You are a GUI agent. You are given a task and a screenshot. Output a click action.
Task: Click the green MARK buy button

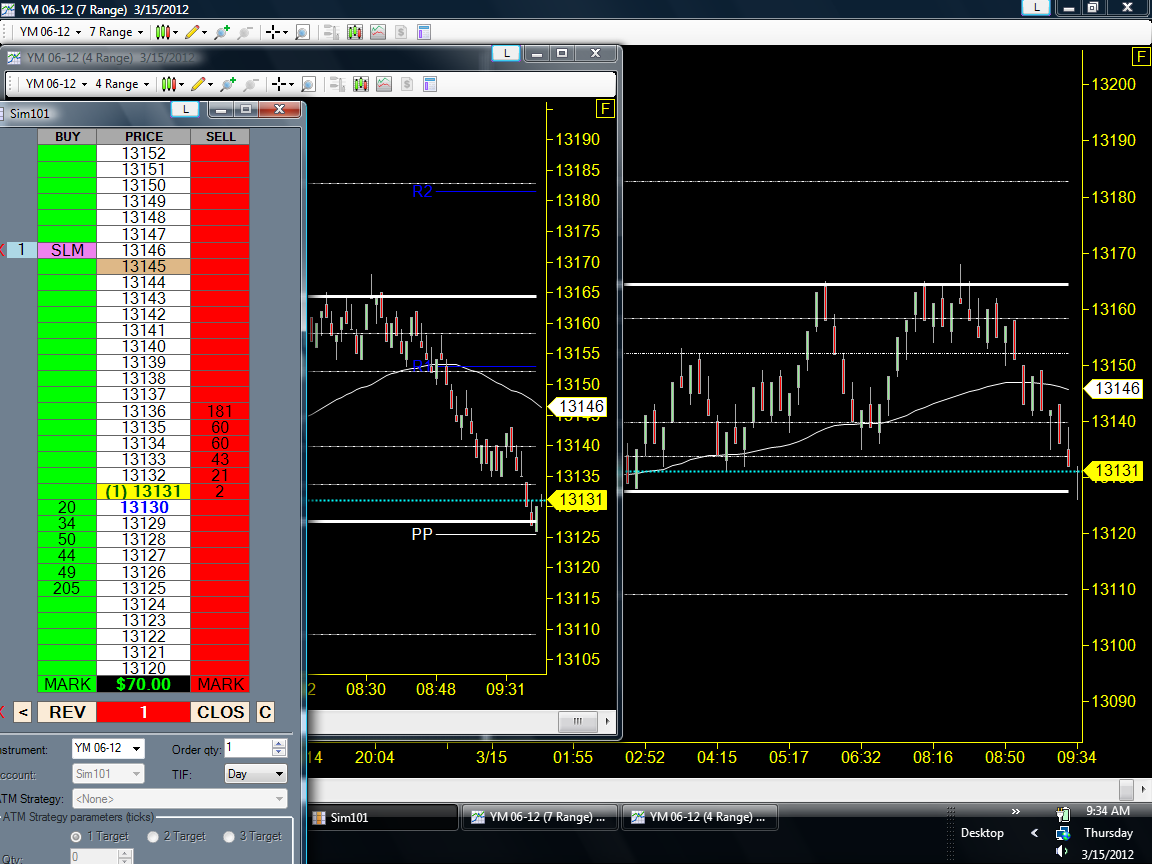(67, 684)
